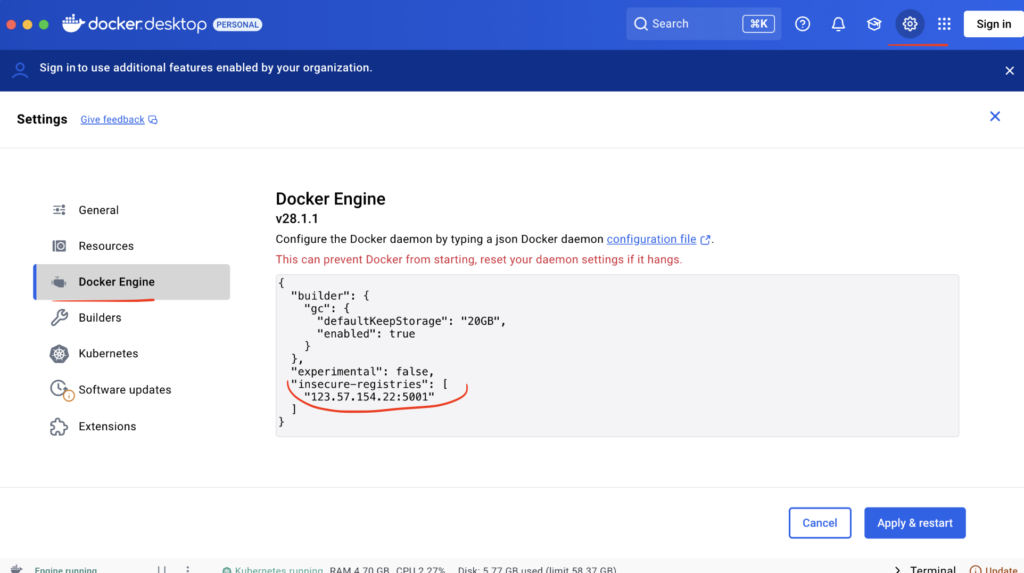Click the ⌘K shortcut badge in search
This screenshot has height=573, width=1024.
(x=758, y=24)
